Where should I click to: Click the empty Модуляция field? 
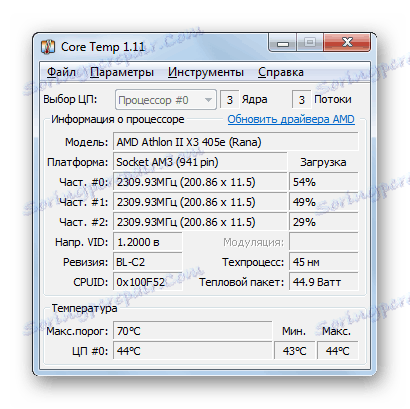point(324,242)
